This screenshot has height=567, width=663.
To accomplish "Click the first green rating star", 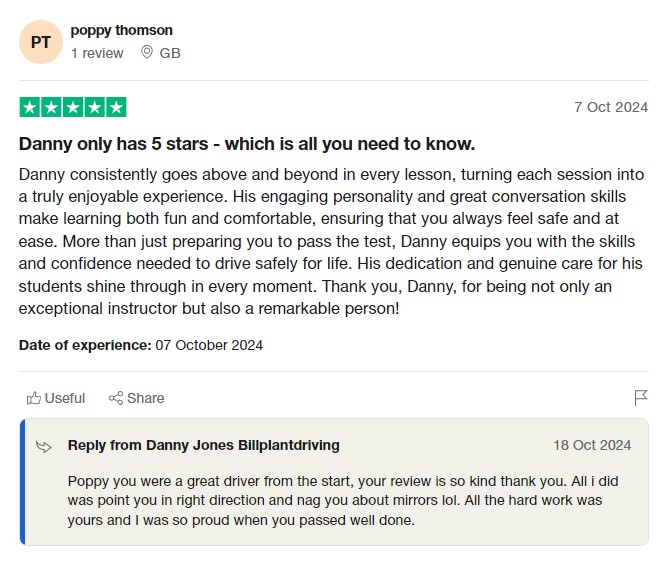I will point(30,107).
